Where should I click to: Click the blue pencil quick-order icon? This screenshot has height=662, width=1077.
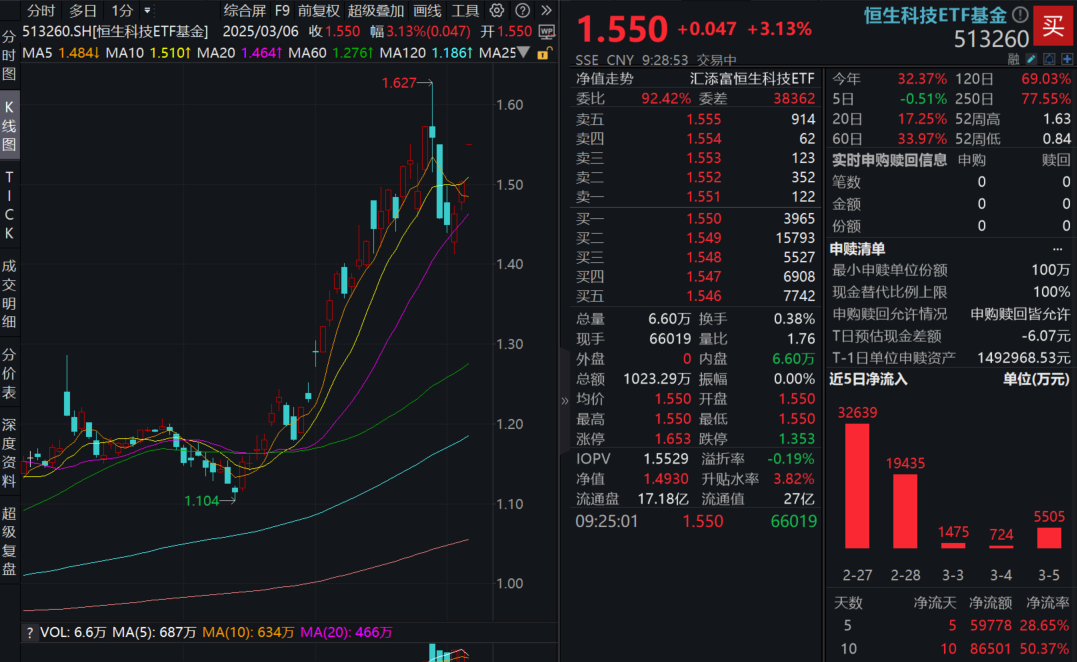point(1031,59)
